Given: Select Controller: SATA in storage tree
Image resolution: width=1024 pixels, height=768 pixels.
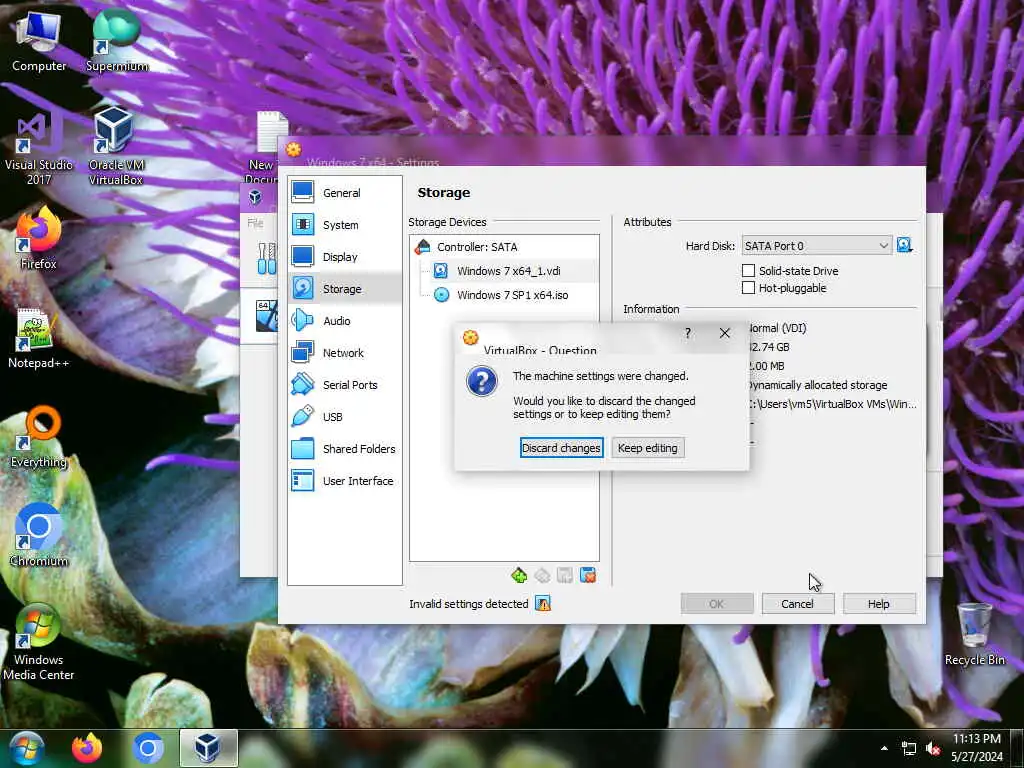Looking at the screenshot, I should 504,247.
